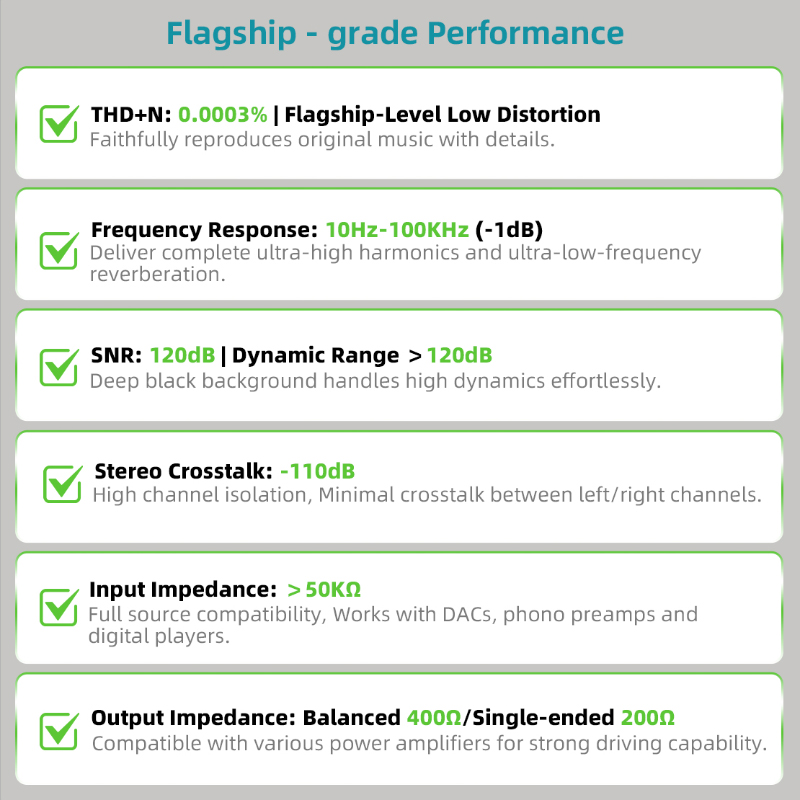This screenshot has width=800, height=800.
Task: Click the Dynamic Range >120dB value
Action: click(x=450, y=356)
